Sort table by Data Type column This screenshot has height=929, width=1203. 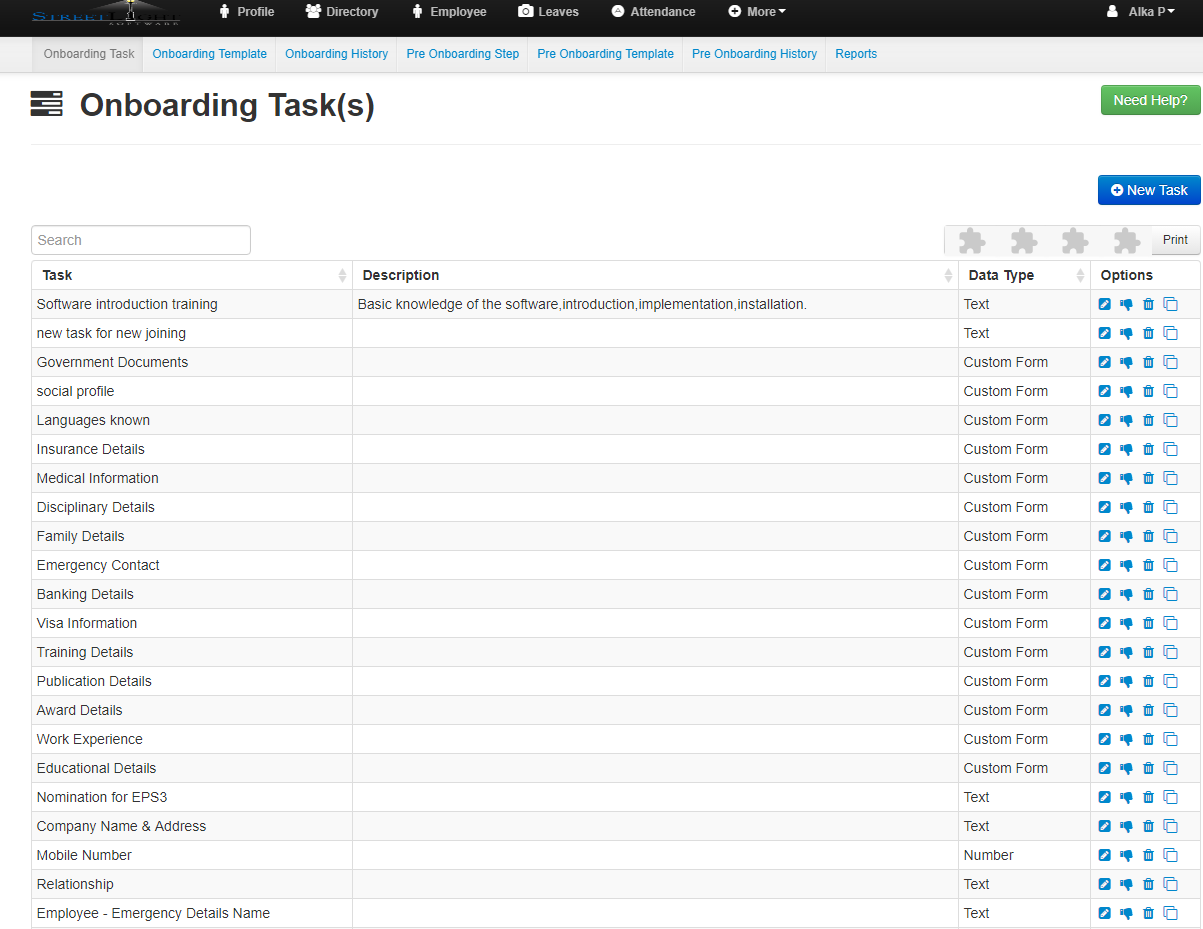pyautogui.click(x=1023, y=276)
